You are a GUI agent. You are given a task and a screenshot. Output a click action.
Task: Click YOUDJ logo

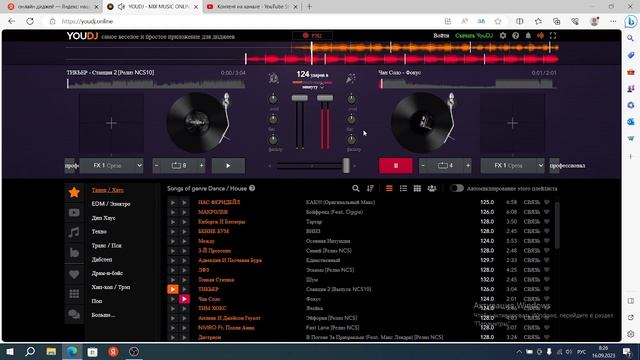[82, 36]
